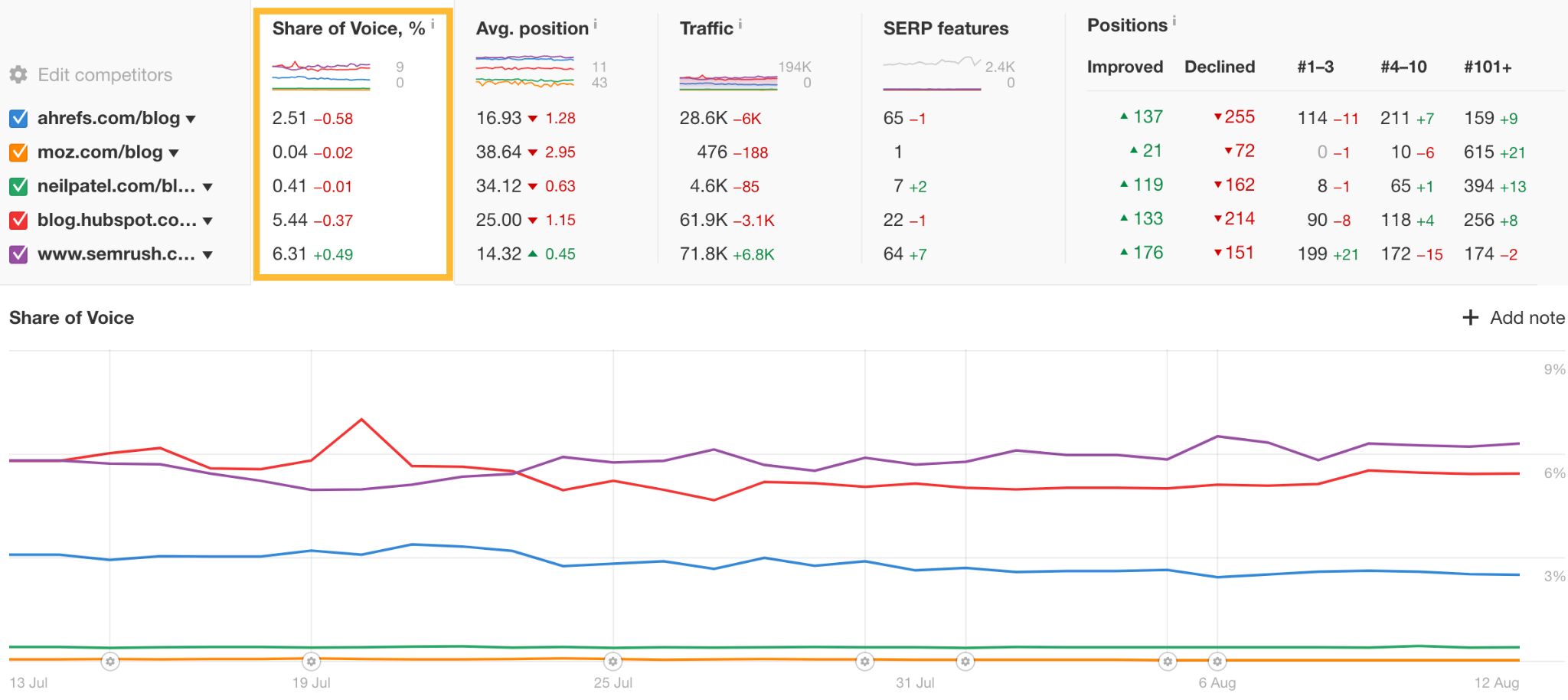Click the plus icon next to Add note

click(x=1471, y=317)
